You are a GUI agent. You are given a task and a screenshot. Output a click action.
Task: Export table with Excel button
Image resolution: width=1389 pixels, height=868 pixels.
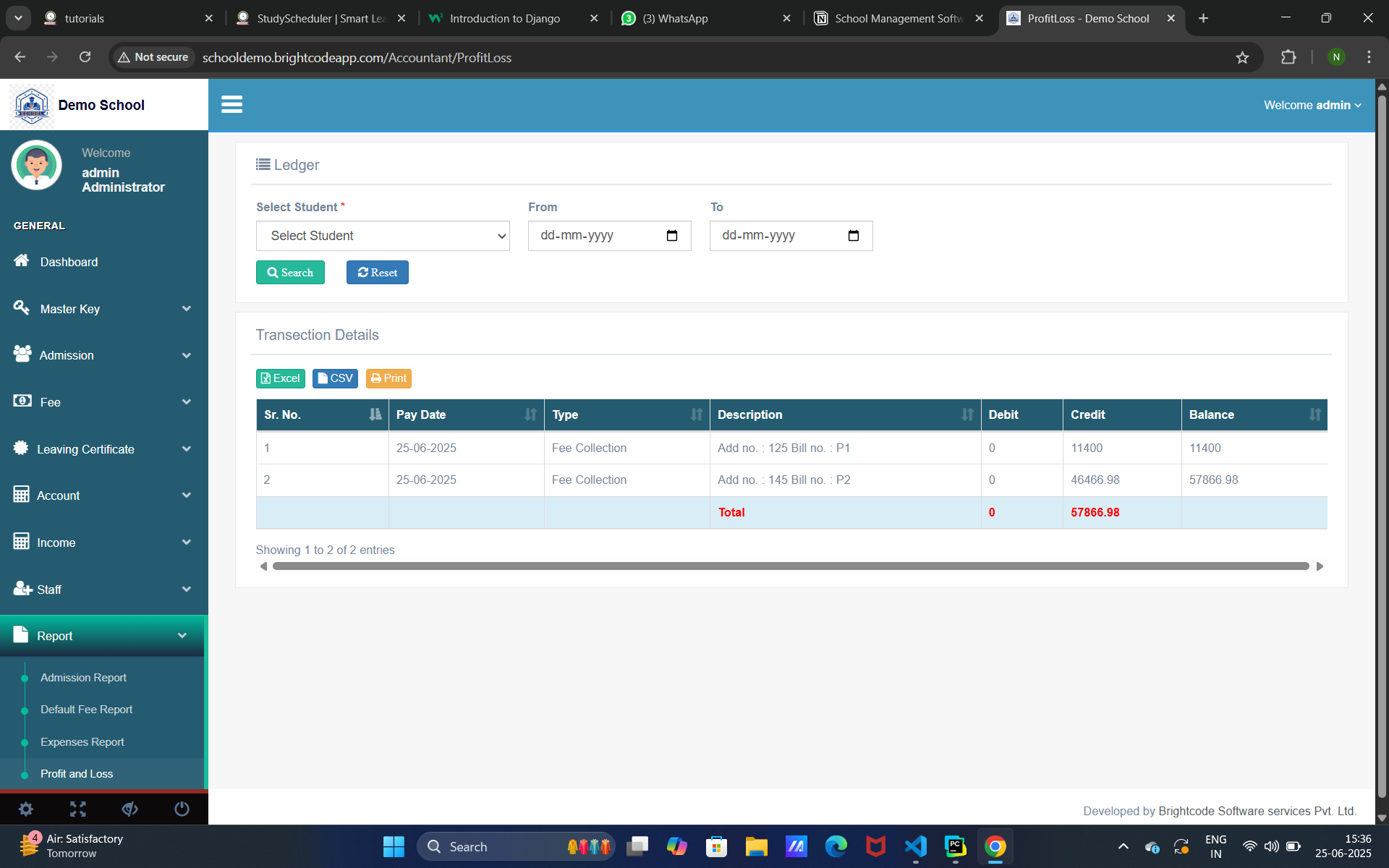[x=281, y=378]
